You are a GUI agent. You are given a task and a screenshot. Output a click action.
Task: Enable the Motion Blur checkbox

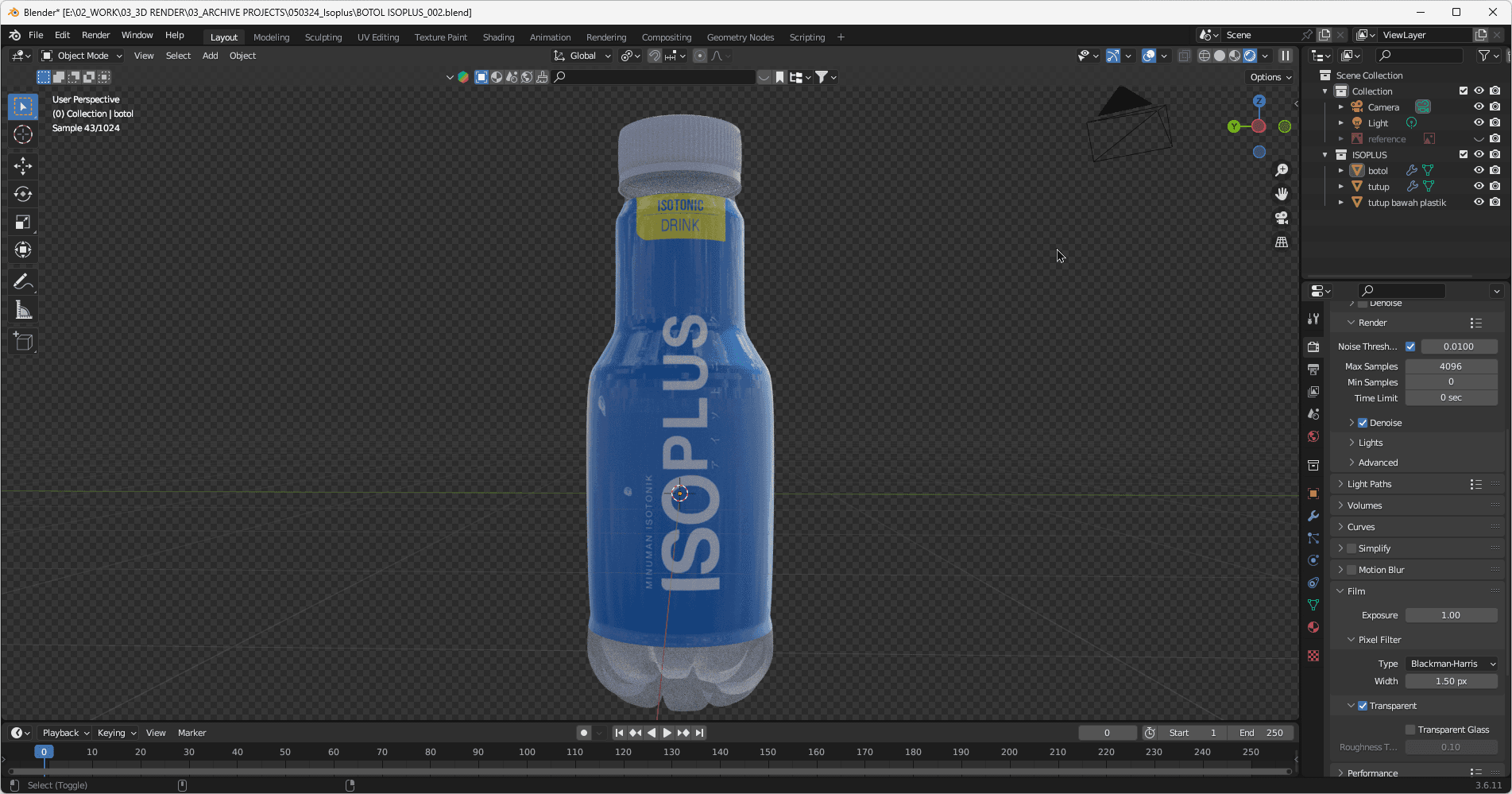click(1352, 570)
